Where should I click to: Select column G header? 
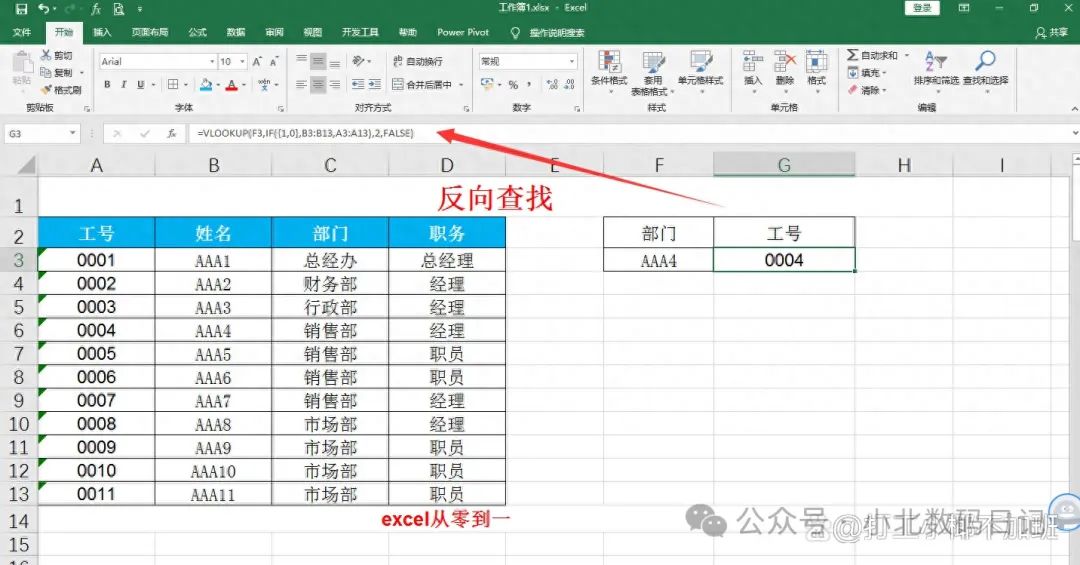[784, 165]
